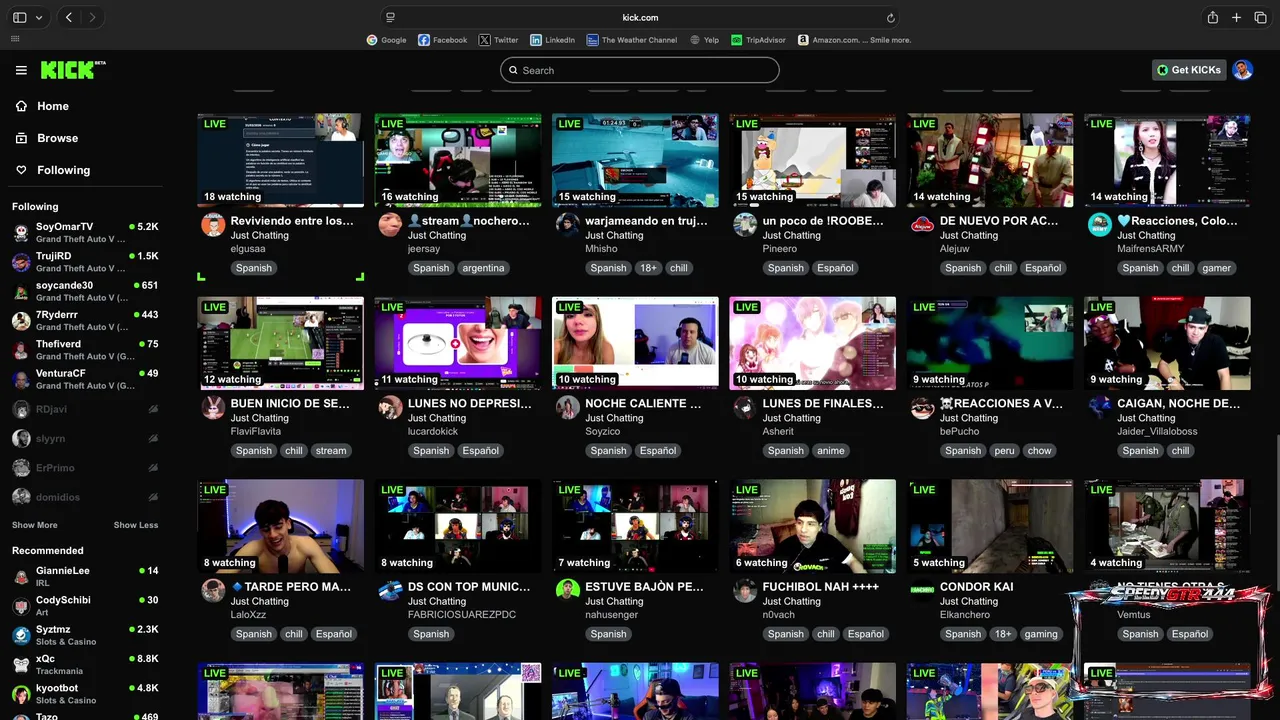The height and width of the screenshot is (720, 1280).
Task: Open the Kick hamburger menu
Action: click(x=21, y=70)
